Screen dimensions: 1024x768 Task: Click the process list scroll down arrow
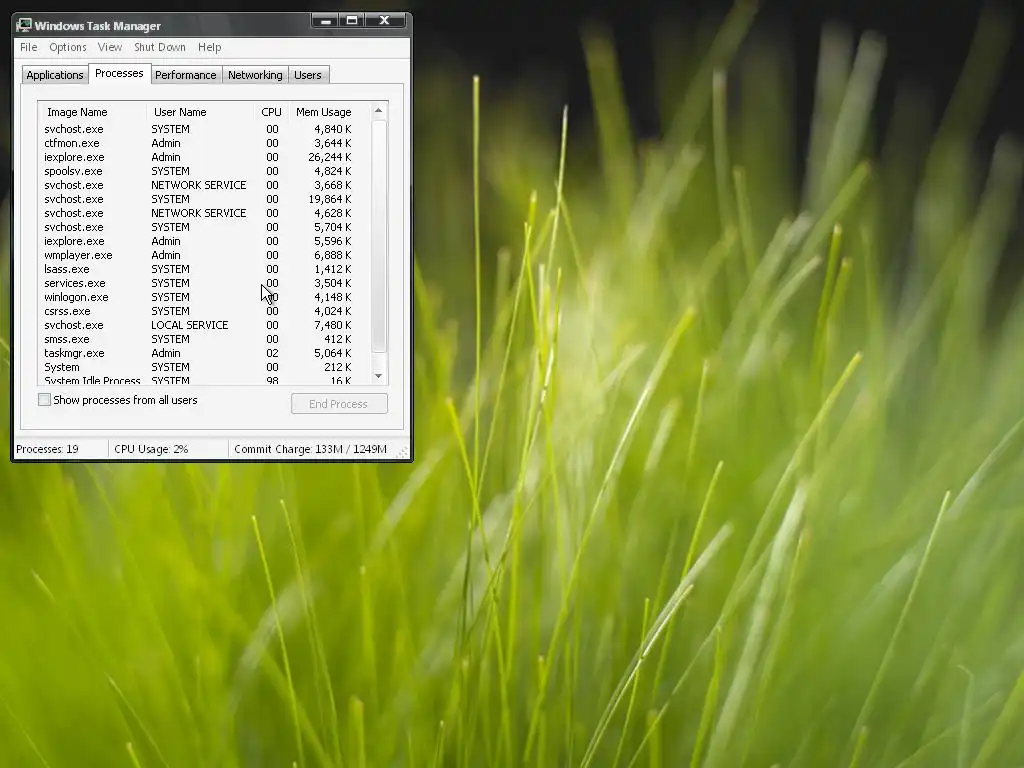pyautogui.click(x=379, y=376)
